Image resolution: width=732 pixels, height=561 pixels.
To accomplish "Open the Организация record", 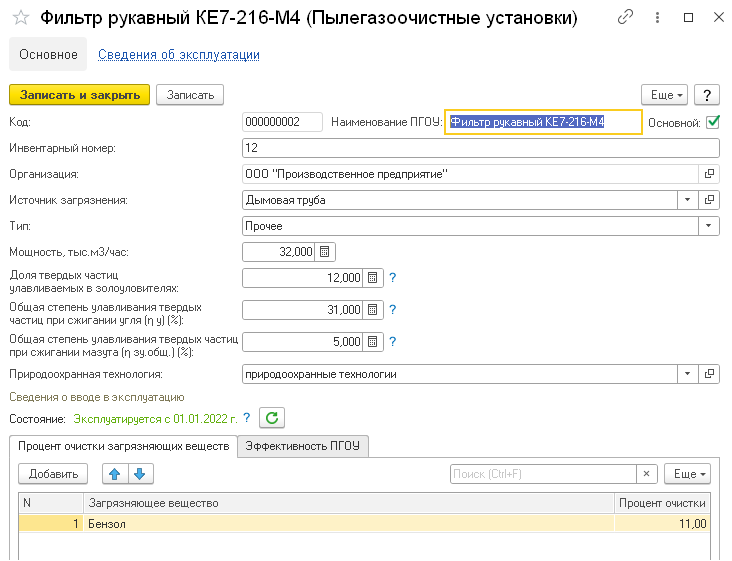I will coord(710,174).
